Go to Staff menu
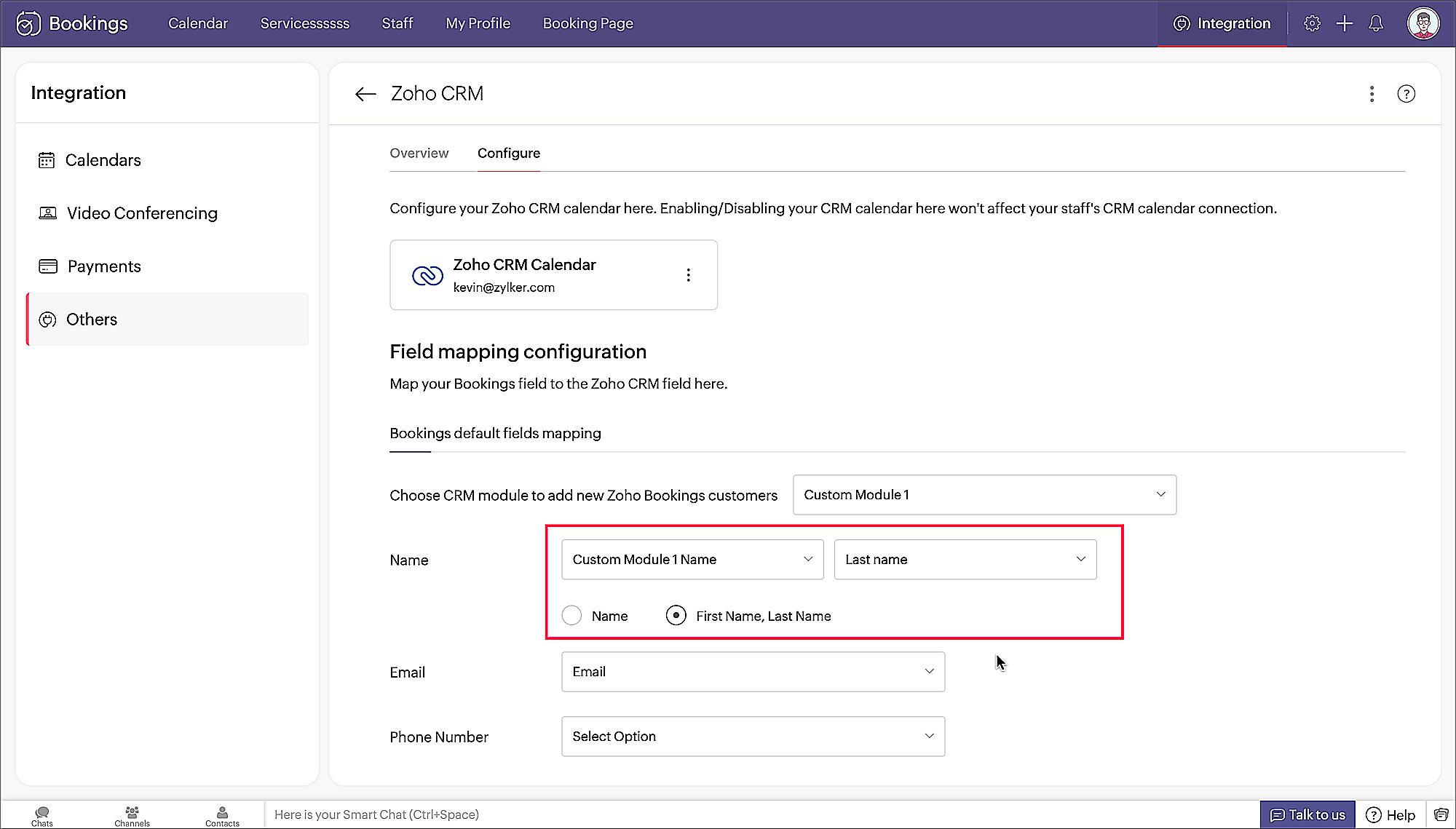Image resolution: width=1456 pixels, height=829 pixels. coord(397,23)
